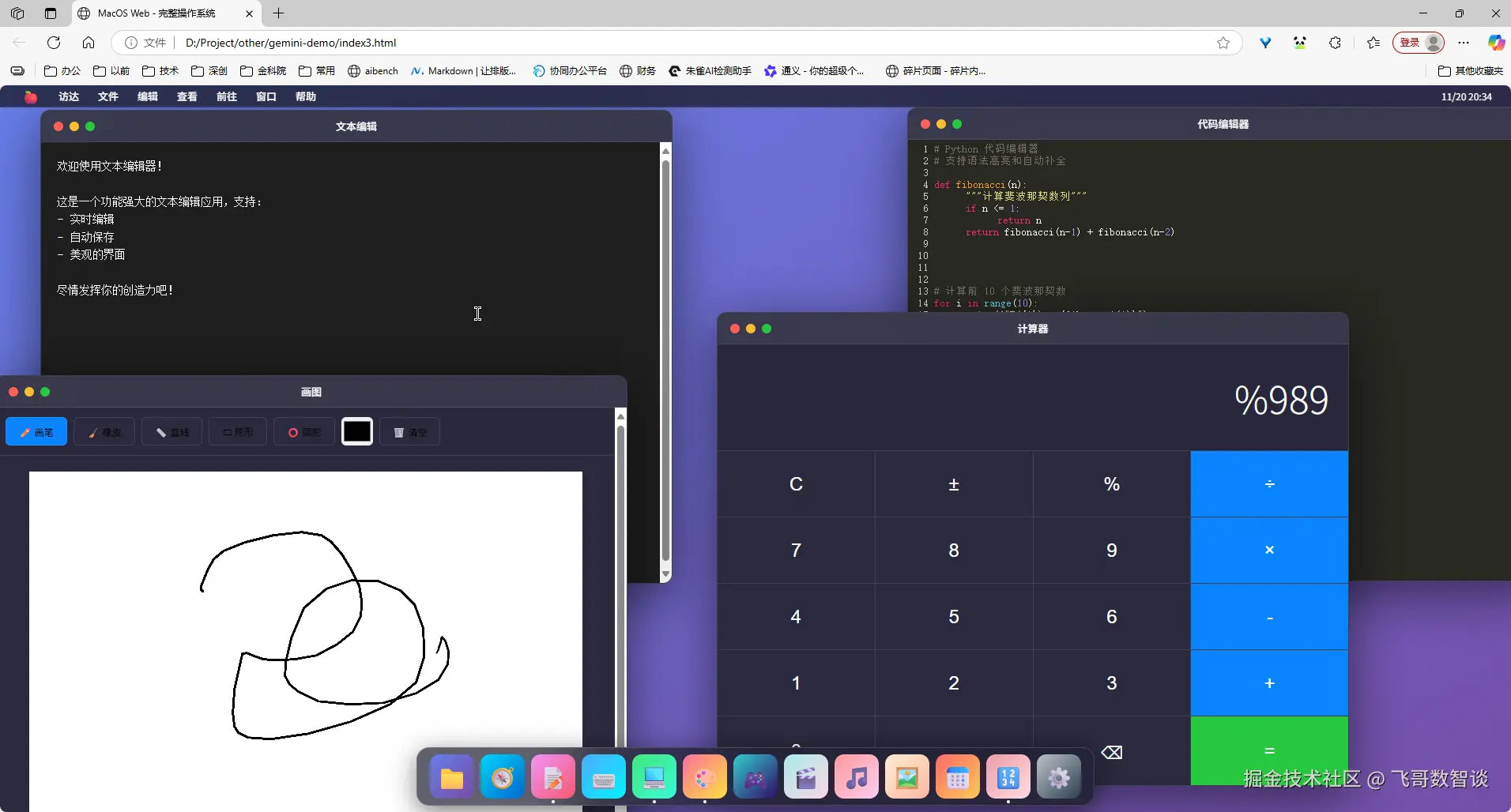Click 清空 to clear the drawing canvas

[410, 432]
